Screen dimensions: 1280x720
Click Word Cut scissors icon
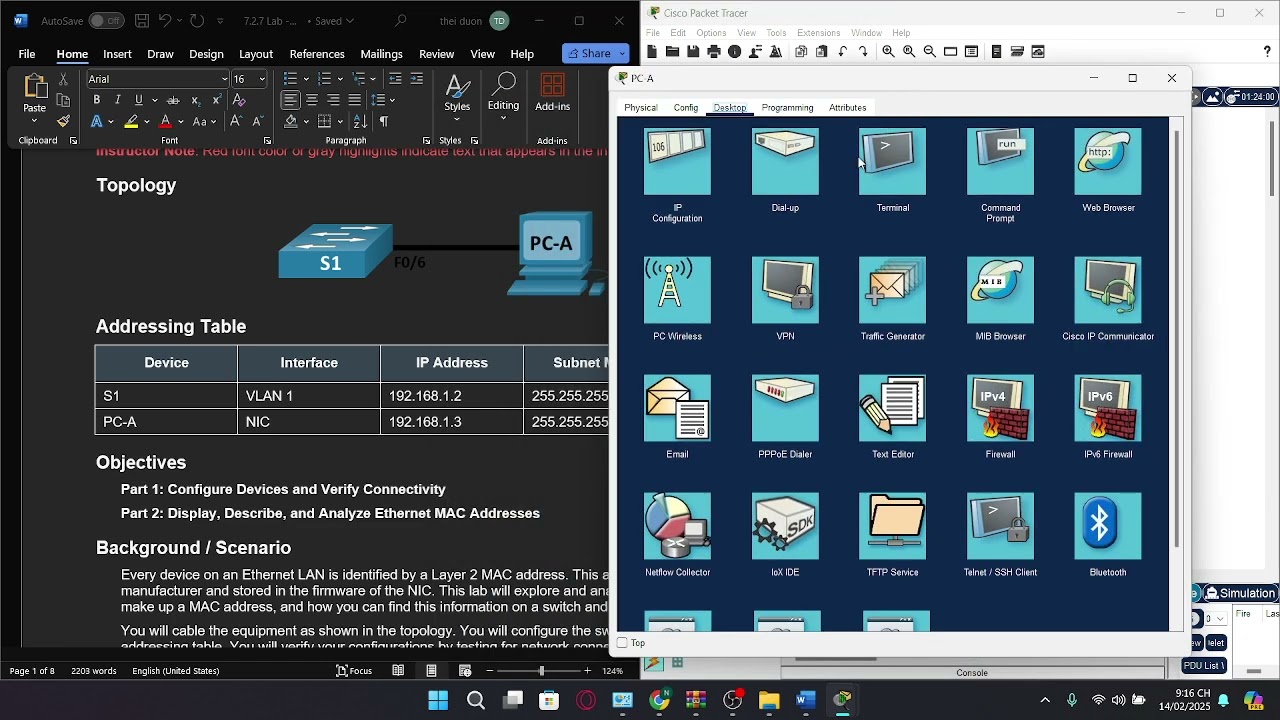coord(63,79)
